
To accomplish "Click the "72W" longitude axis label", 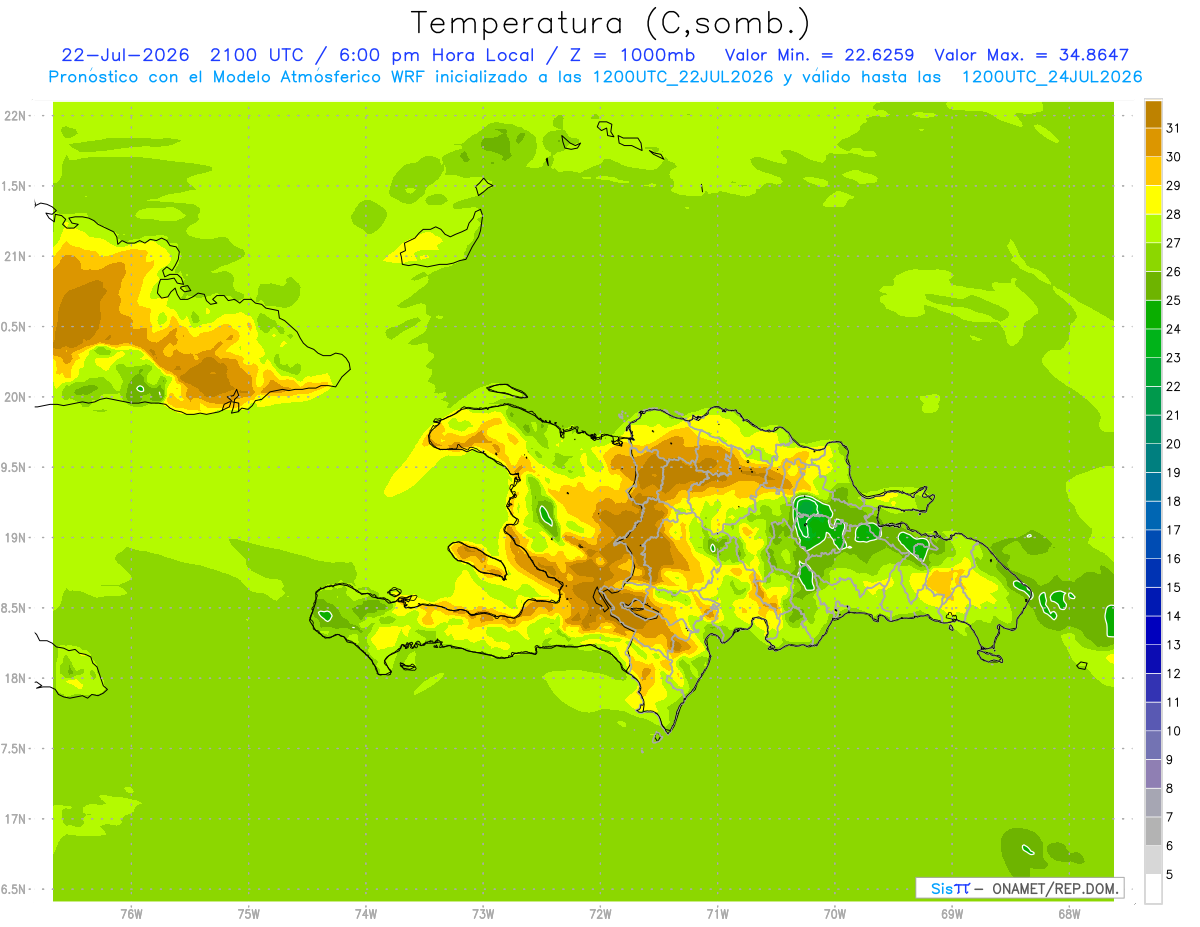I will [600, 914].
